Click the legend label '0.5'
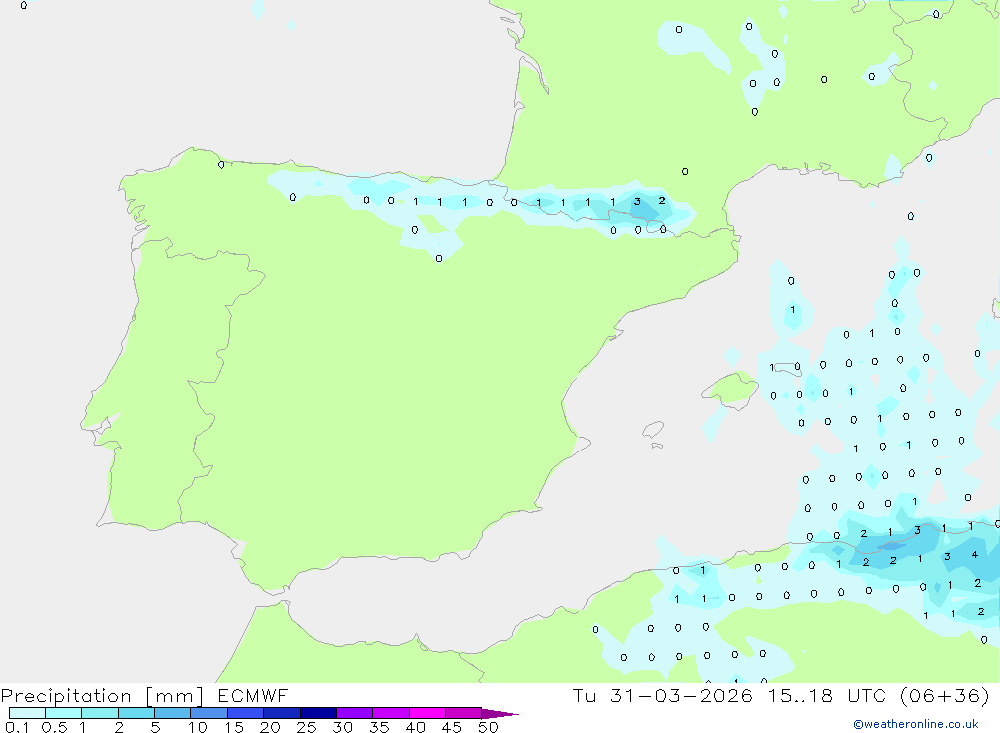The image size is (1000, 733). point(54,727)
